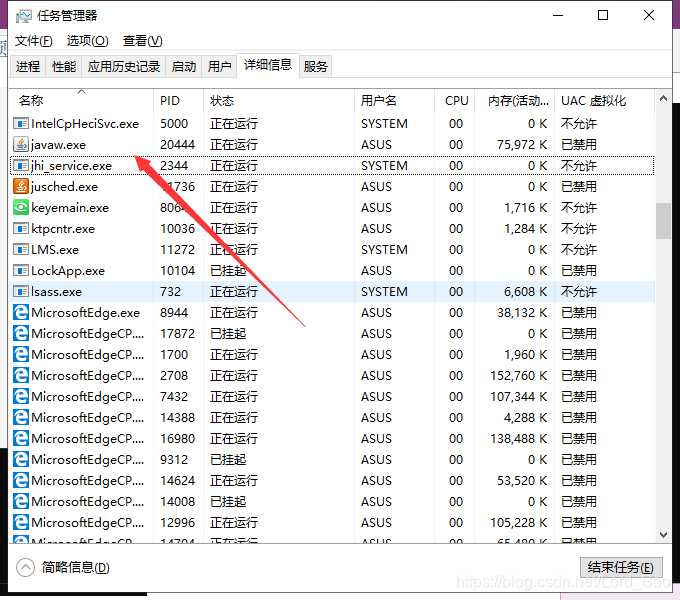Click 已挂起 status of LockApp.exe

pos(228,271)
